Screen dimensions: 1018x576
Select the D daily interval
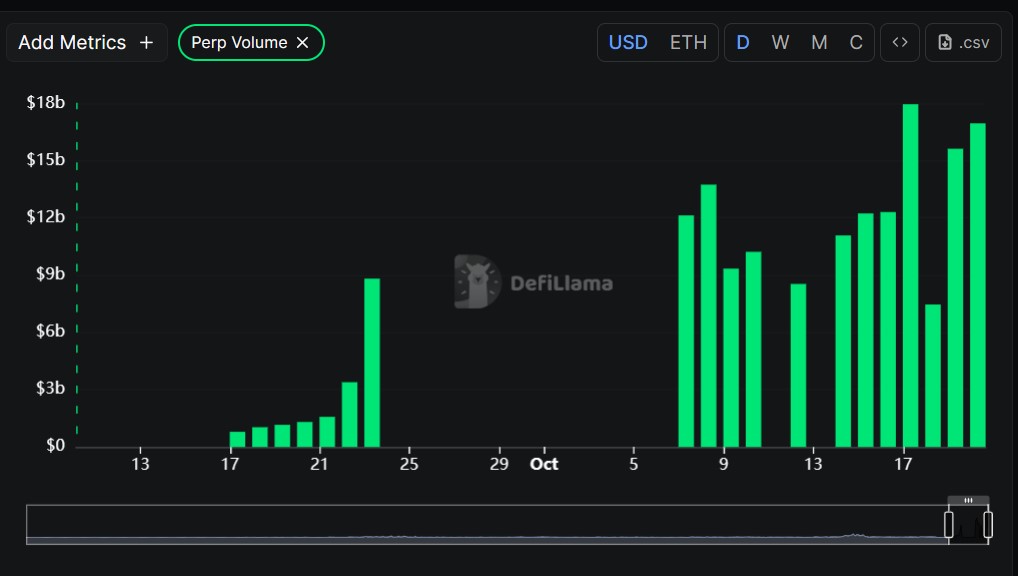(743, 43)
